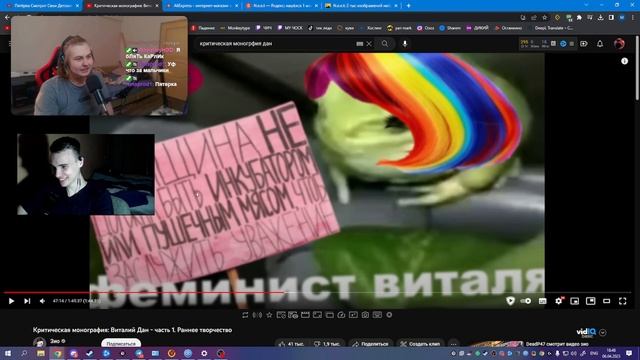Open the taskbar Settings gear app
Viewport: 640px width, 360px height.
204,353
